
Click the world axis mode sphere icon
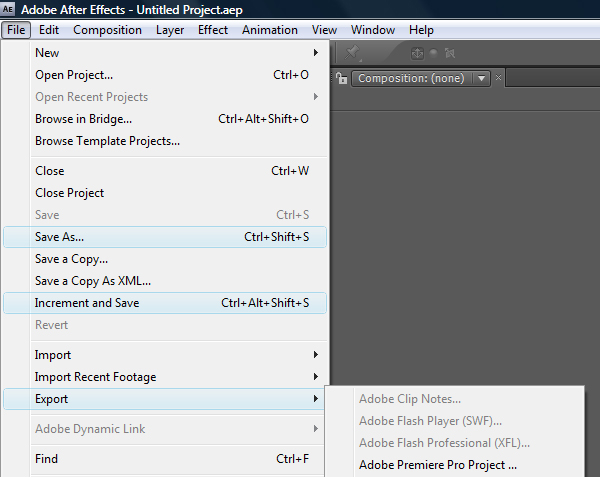(x=434, y=53)
